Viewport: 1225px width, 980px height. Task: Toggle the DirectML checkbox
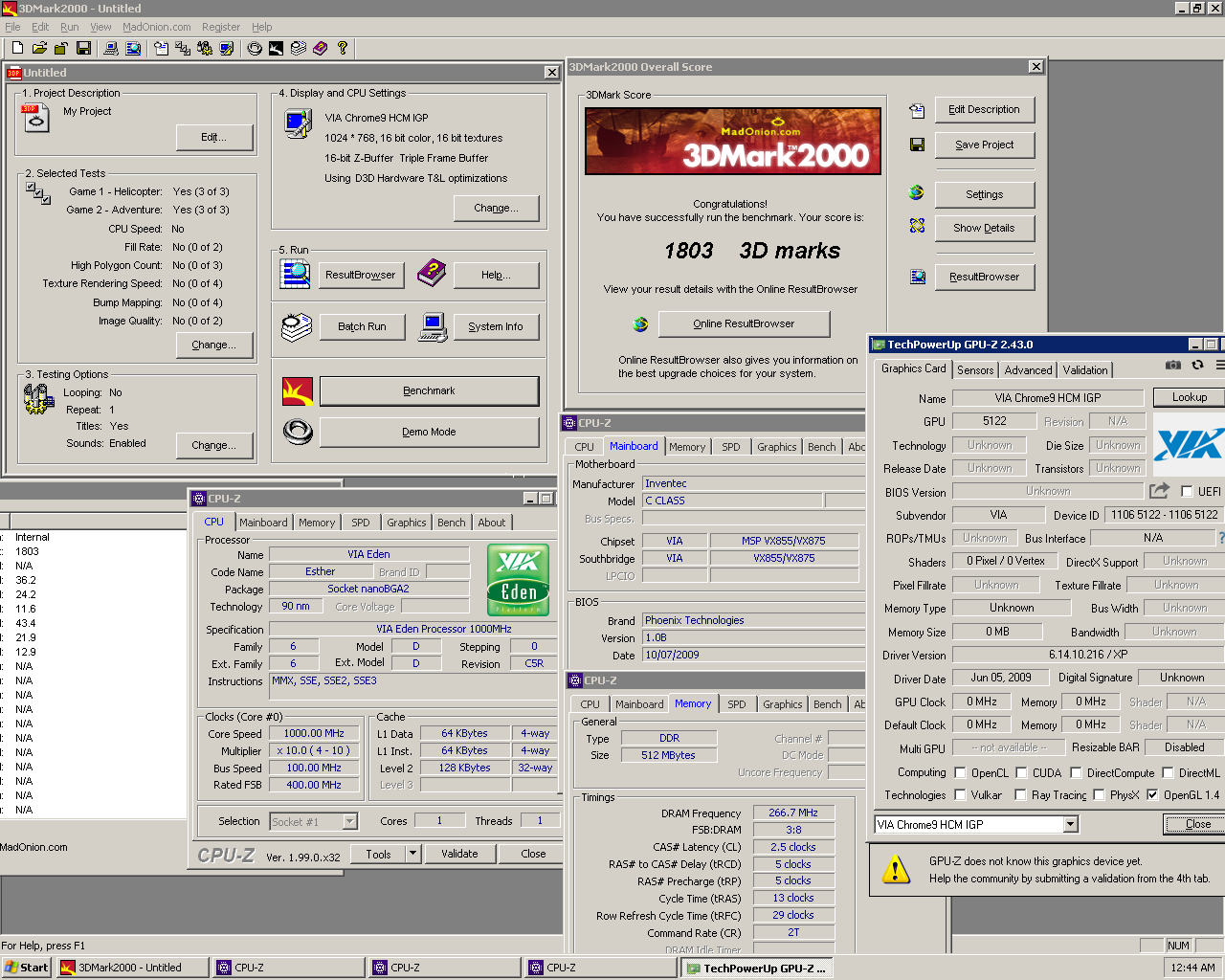click(1168, 772)
